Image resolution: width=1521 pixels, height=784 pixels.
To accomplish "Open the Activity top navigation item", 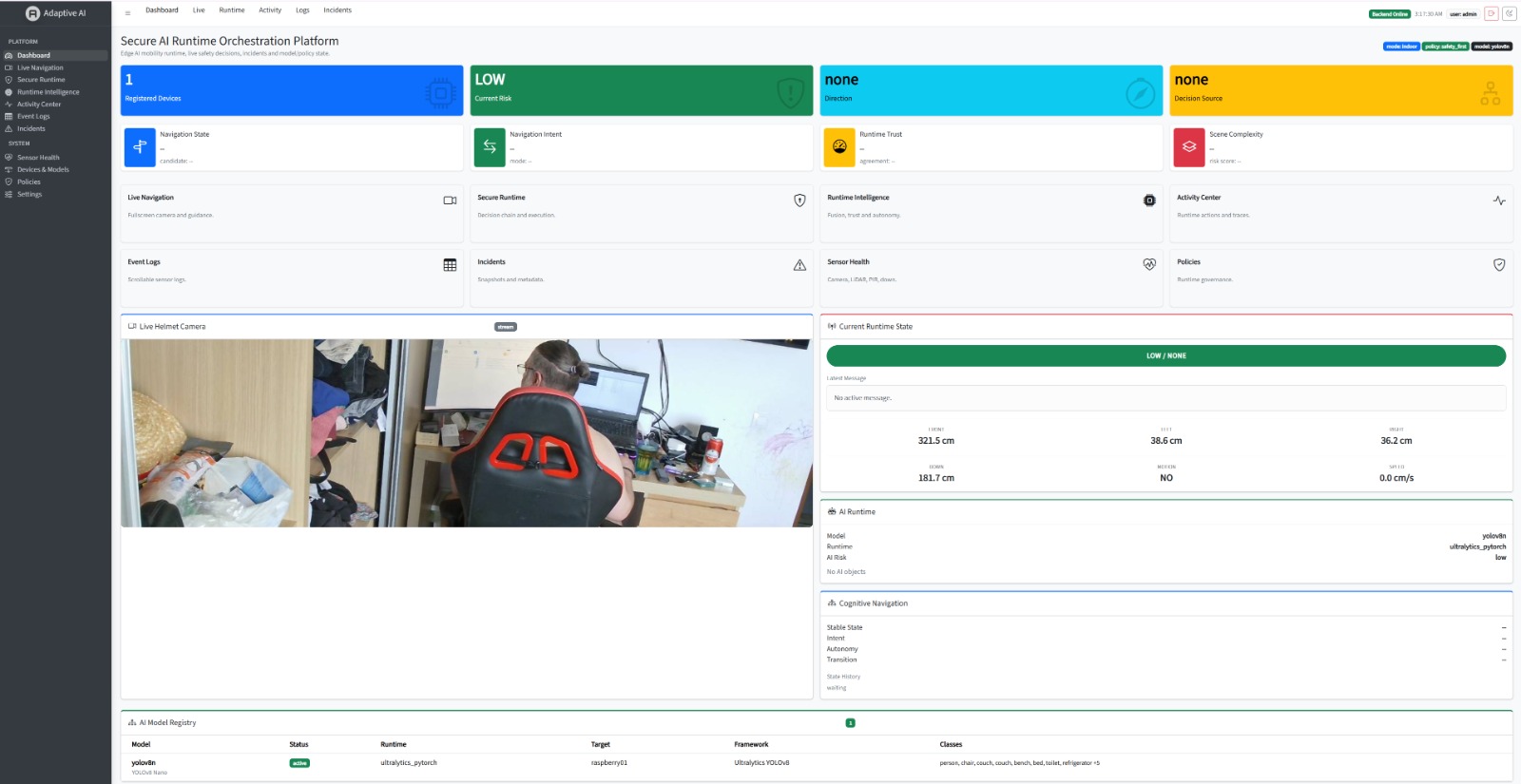I will tap(270, 10).
